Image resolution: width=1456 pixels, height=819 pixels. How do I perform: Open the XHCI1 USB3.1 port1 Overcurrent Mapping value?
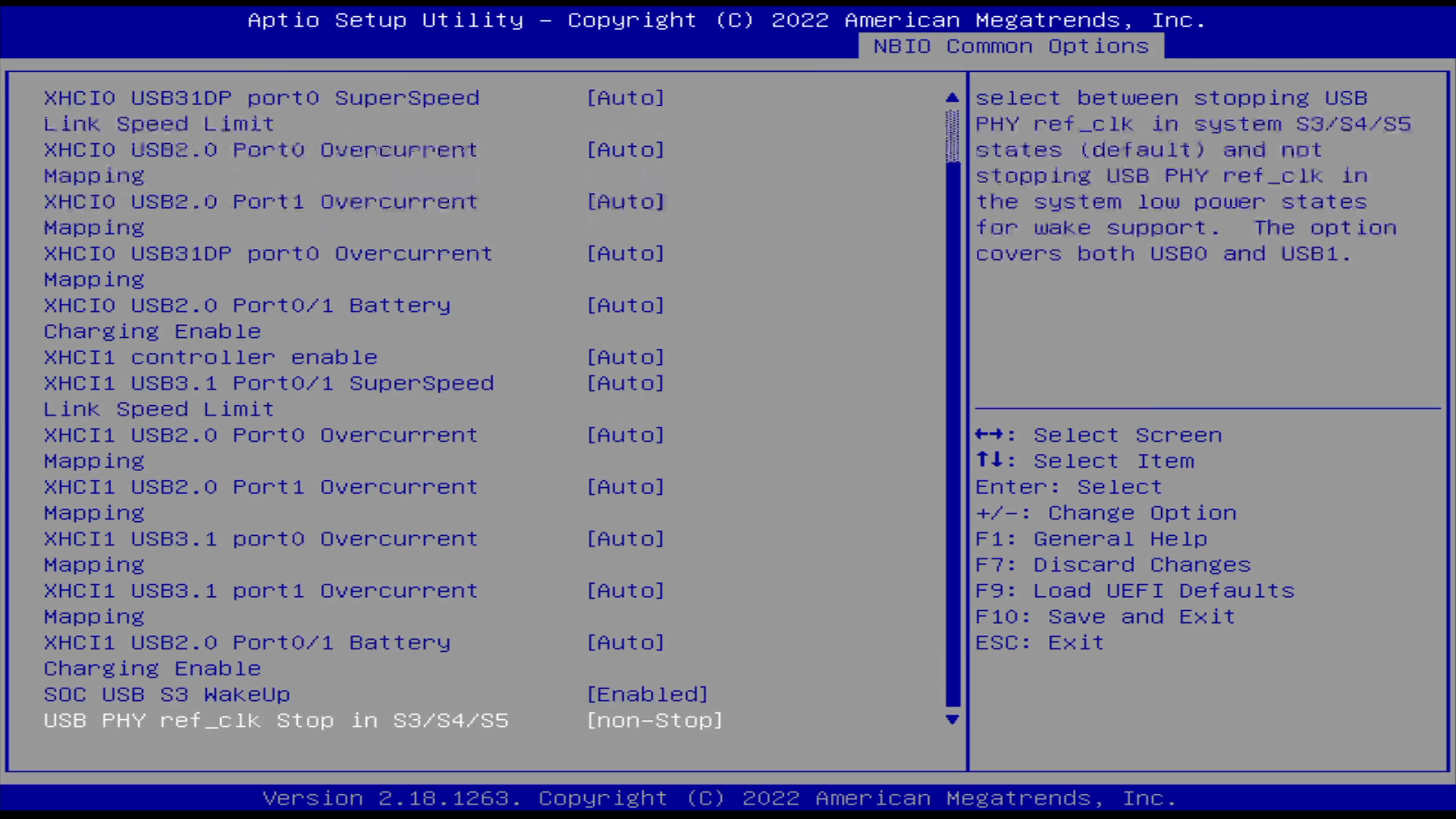[626, 591]
